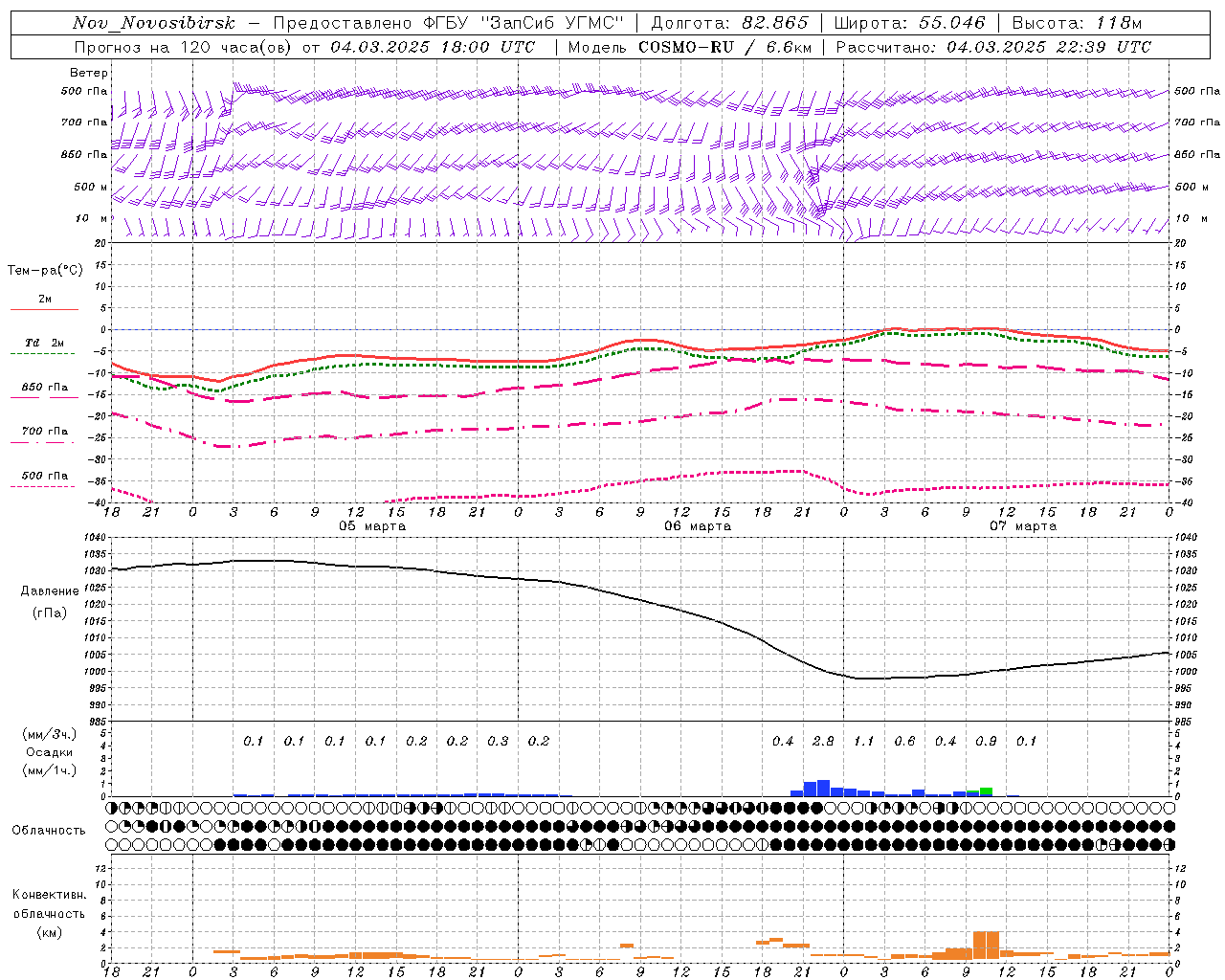This screenshot has height=980, width=1225.
Task: Click the tallest orange convective cloud bar
Action: point(986,945)
